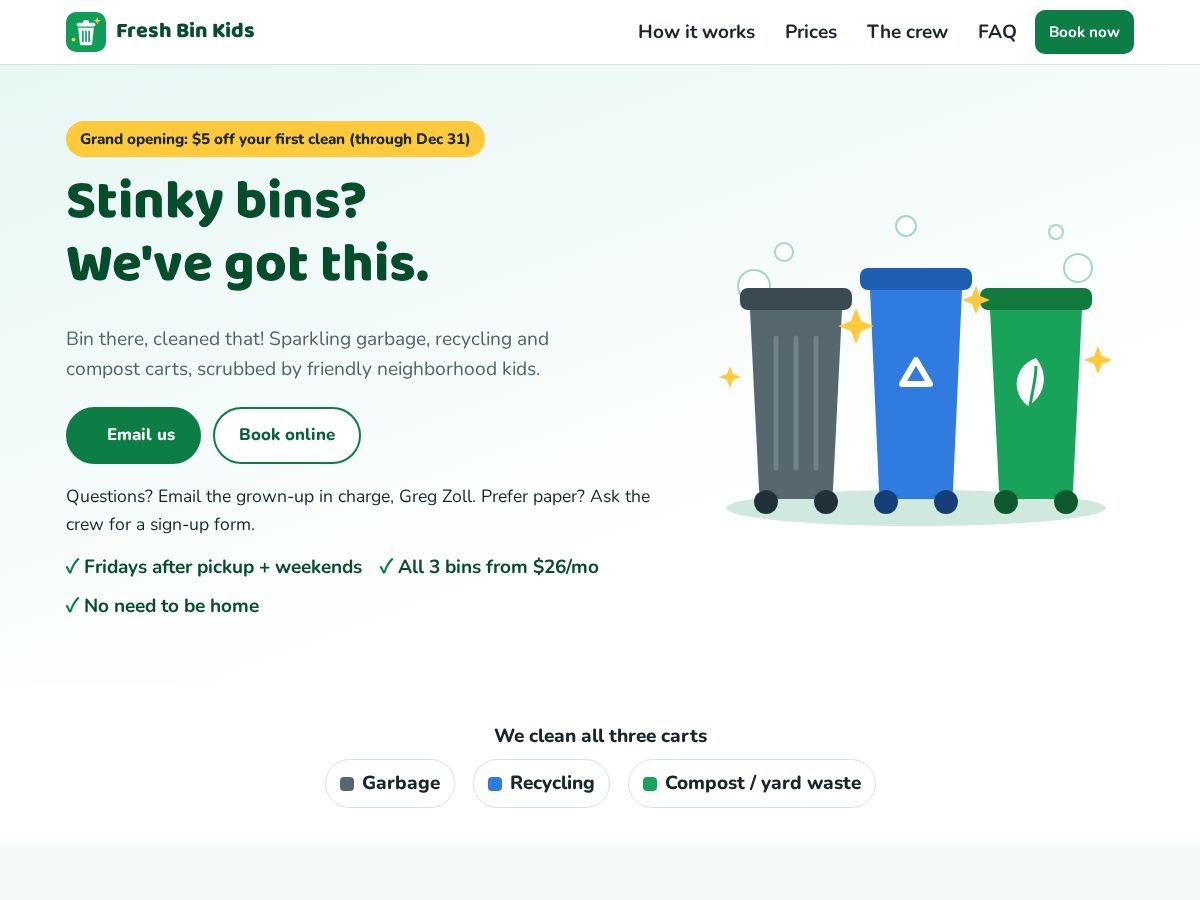Click checkmark next to All 3 bins
Screen dimensions: 1200x900
point(386,567)
